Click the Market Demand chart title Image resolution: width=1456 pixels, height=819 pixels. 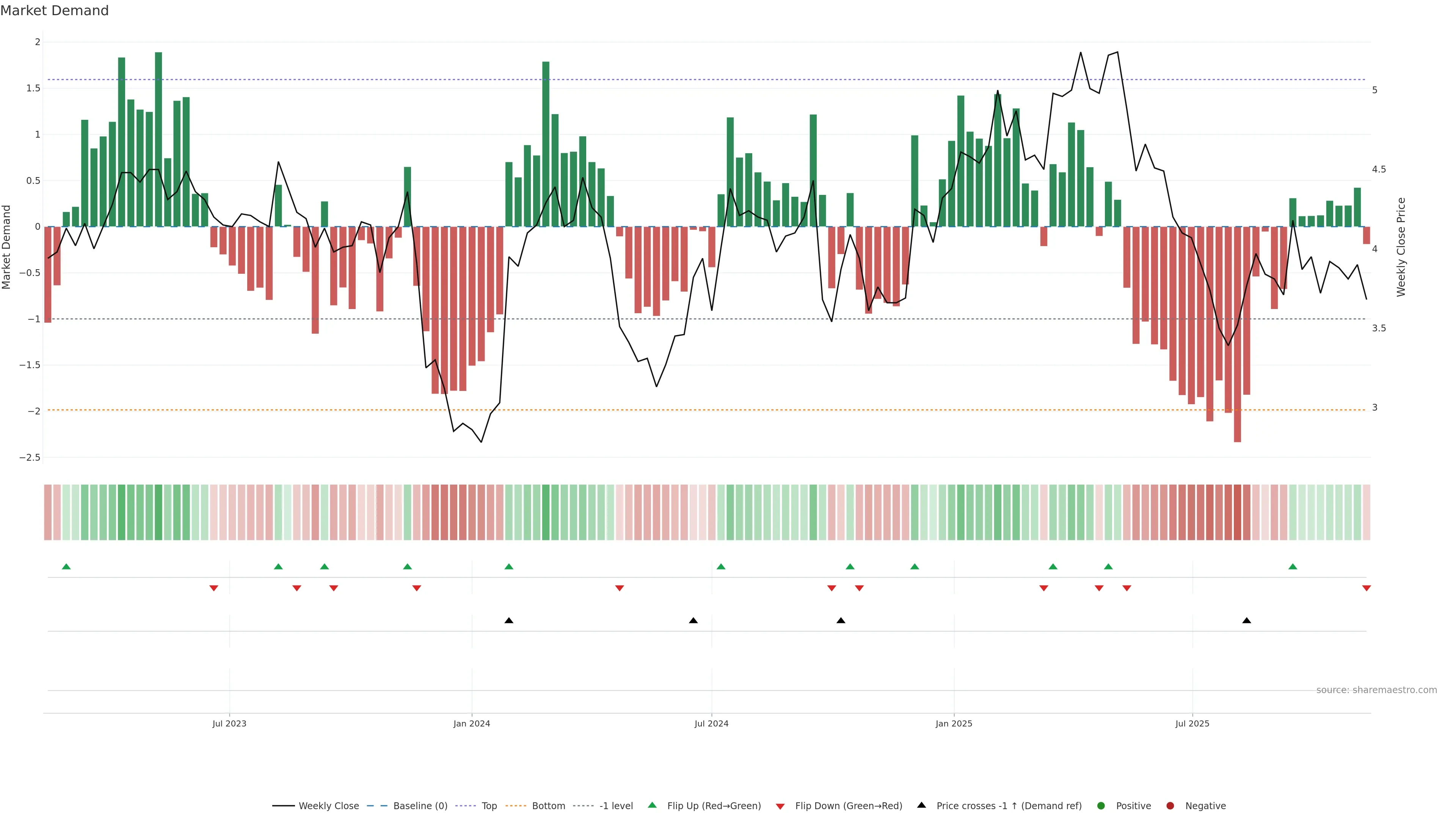click(54, 11)
